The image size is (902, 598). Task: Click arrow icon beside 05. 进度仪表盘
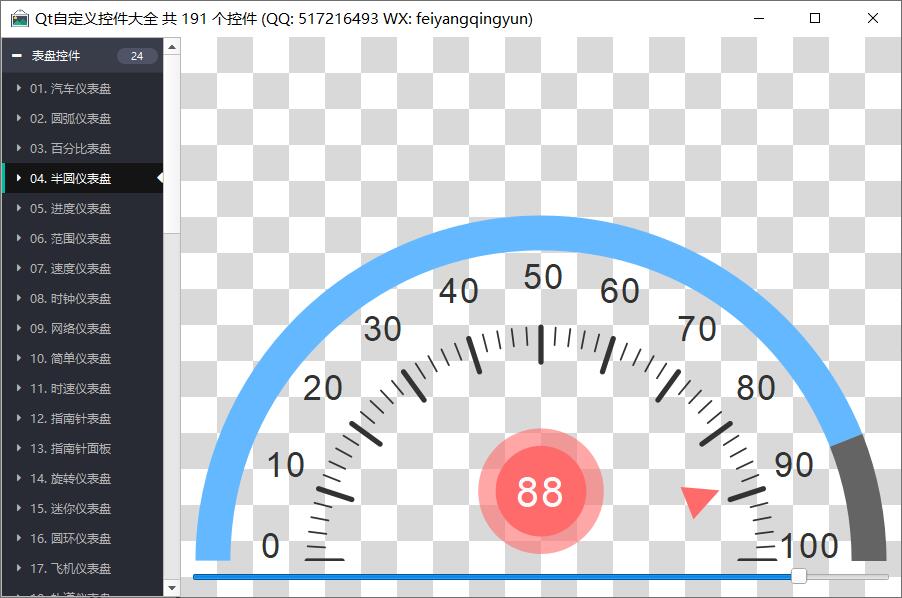pyautogui.click(x=19, y=209)
